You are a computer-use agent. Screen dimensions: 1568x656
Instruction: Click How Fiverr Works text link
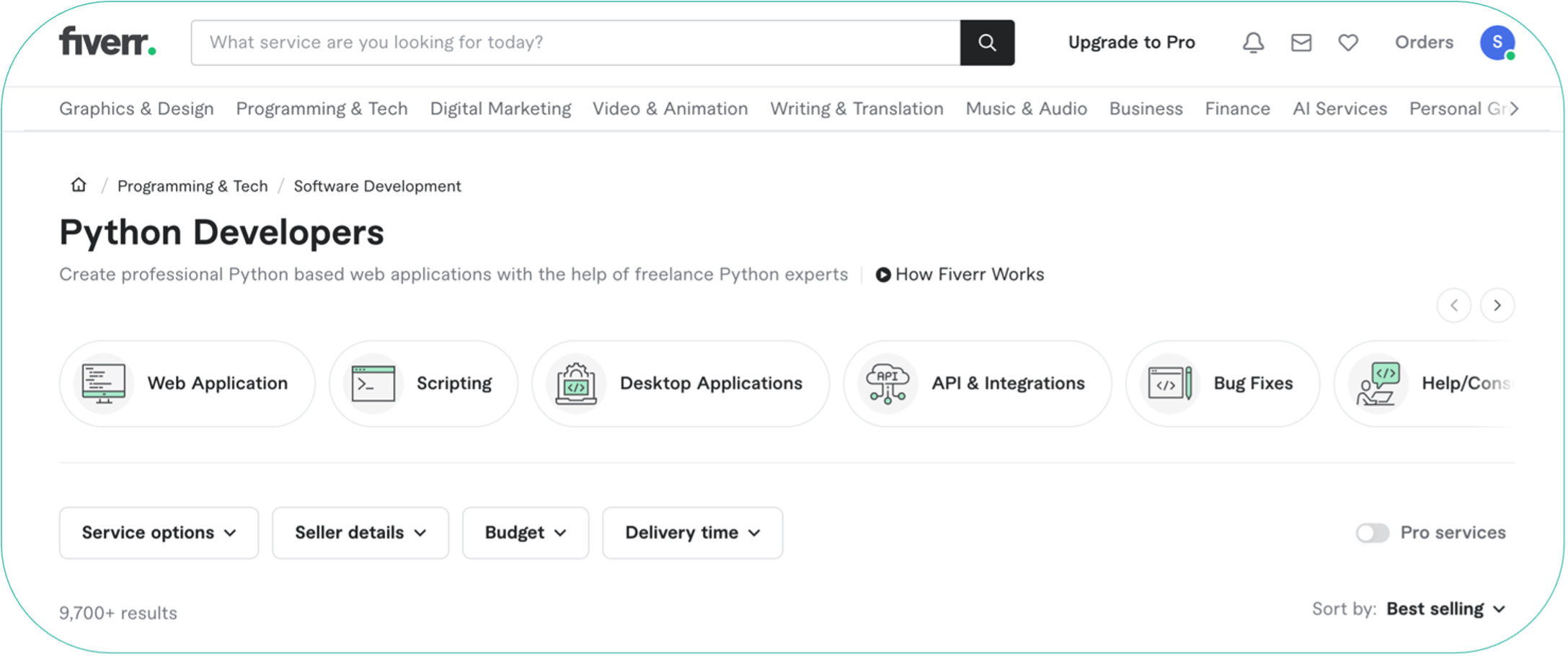[x=970, y=275]
